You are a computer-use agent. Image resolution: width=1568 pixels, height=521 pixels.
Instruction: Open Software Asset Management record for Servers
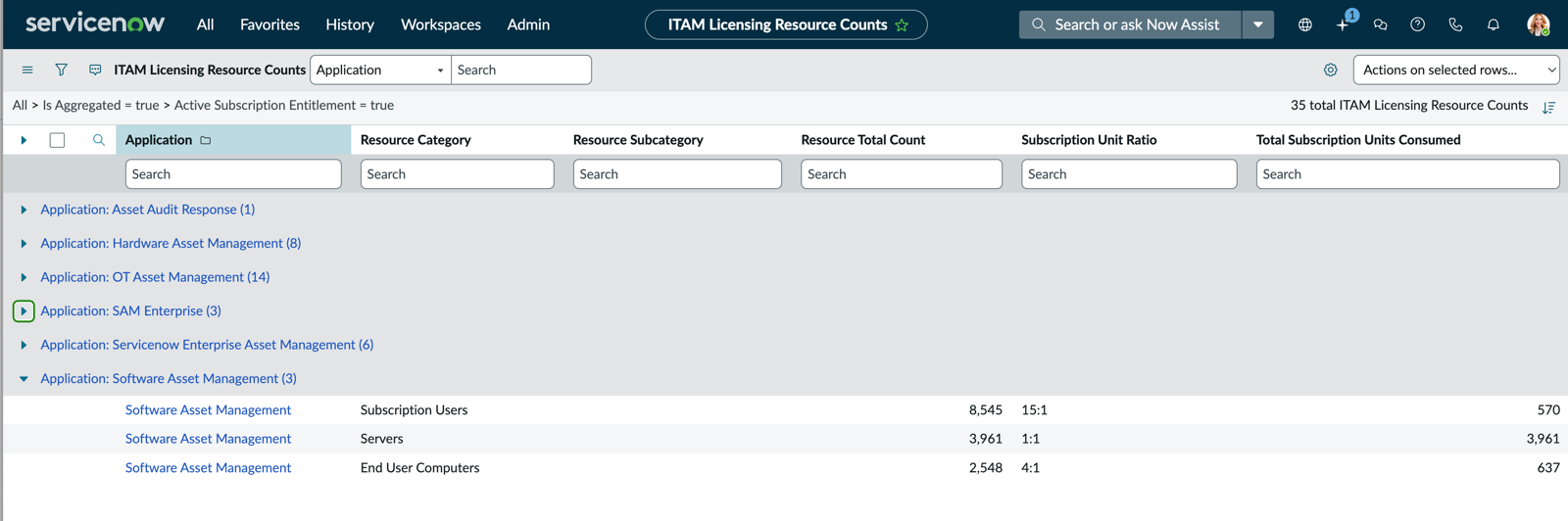(208, 439)
